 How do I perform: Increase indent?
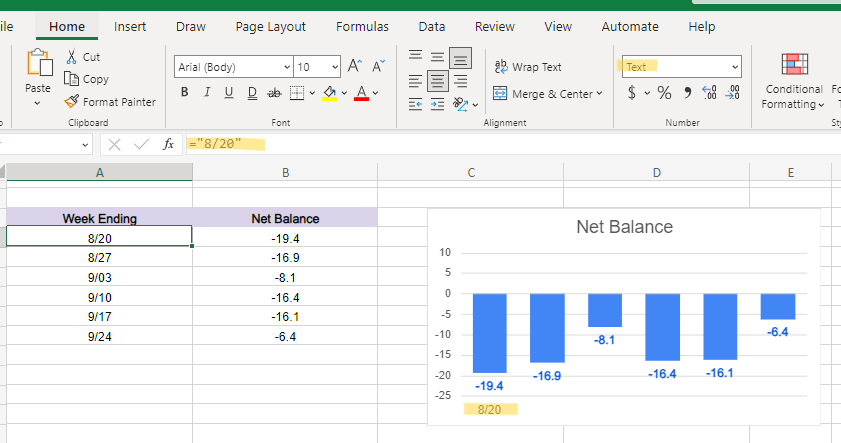pos(438,104)
